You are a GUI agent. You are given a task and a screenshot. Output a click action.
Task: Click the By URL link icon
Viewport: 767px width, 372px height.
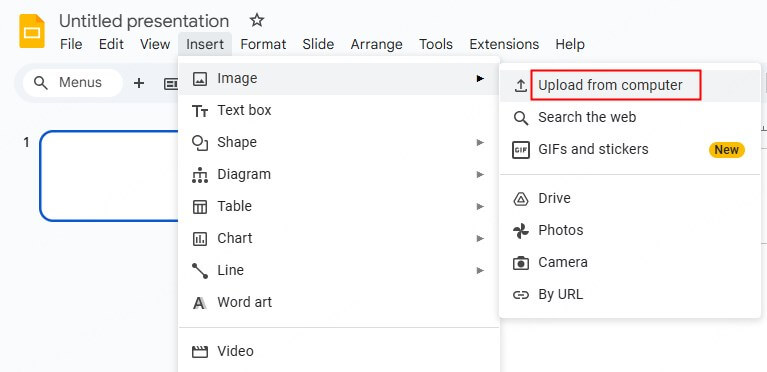tap(520, 295)
